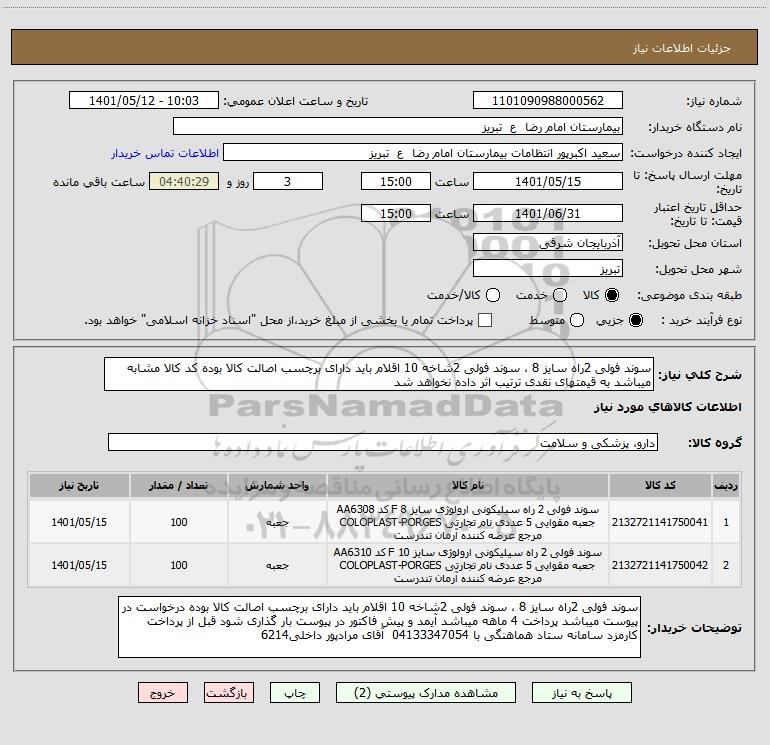Click product name cell with code AA6310

pyautogui.click(x=468, y=565)
